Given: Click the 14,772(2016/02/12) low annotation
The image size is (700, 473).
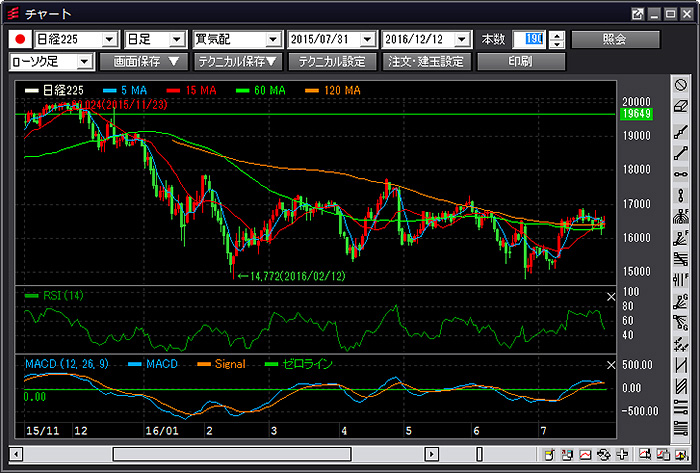Looking at the screenshot, I should 292,276.
